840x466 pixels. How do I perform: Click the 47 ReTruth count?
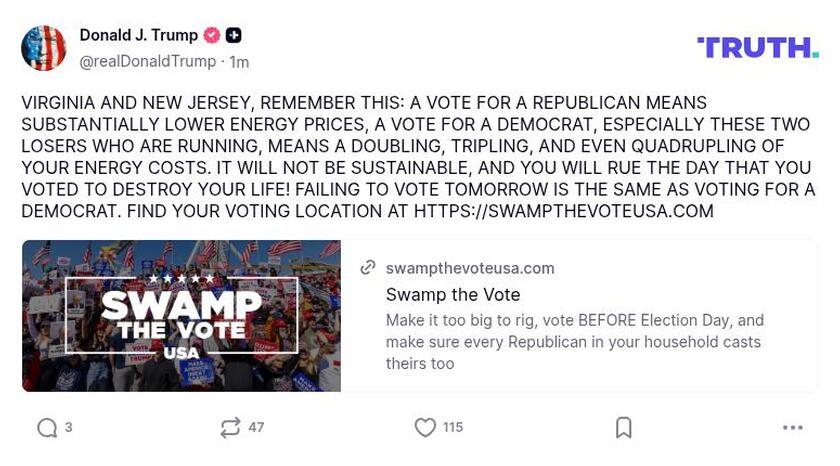[x=256, y=428]
